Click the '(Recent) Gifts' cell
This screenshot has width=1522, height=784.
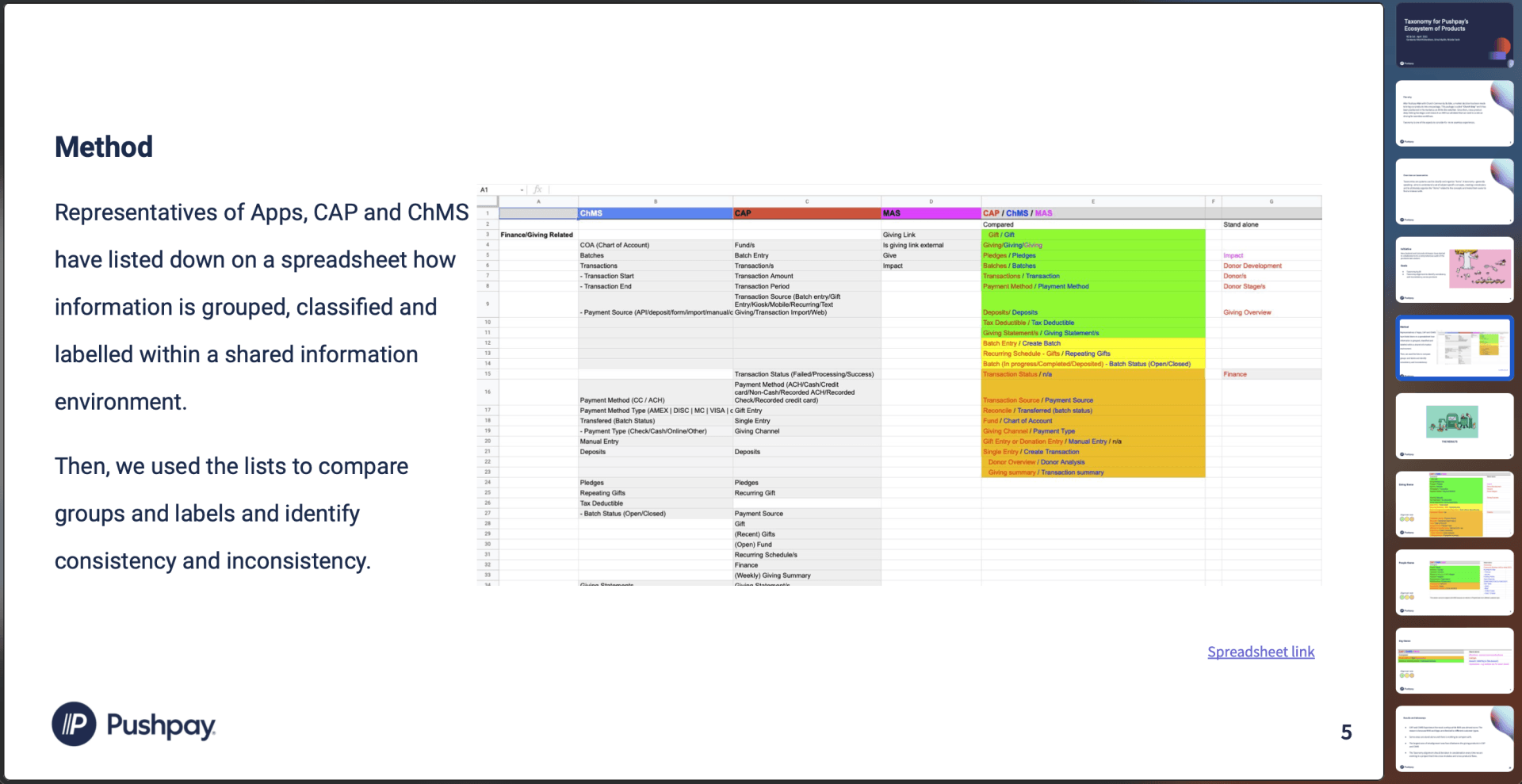click(807, 534)
